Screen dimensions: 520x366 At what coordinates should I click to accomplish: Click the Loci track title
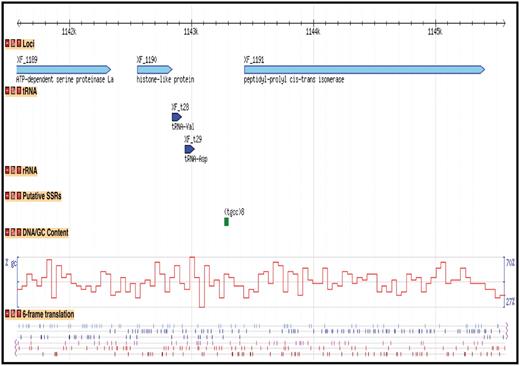(28, 44)
